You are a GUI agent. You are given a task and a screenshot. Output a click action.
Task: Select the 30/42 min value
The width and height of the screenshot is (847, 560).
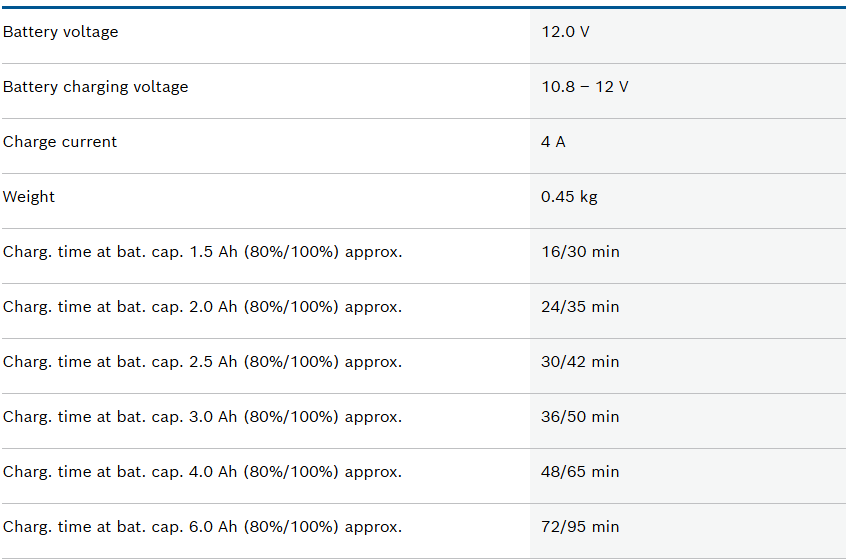[580, 362]
